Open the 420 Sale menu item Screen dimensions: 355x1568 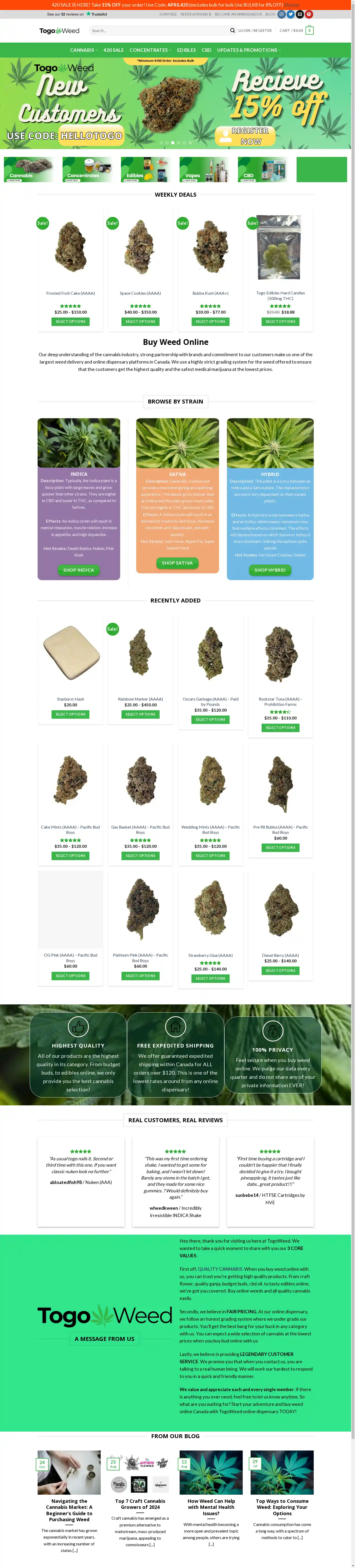tap(113, 50)
